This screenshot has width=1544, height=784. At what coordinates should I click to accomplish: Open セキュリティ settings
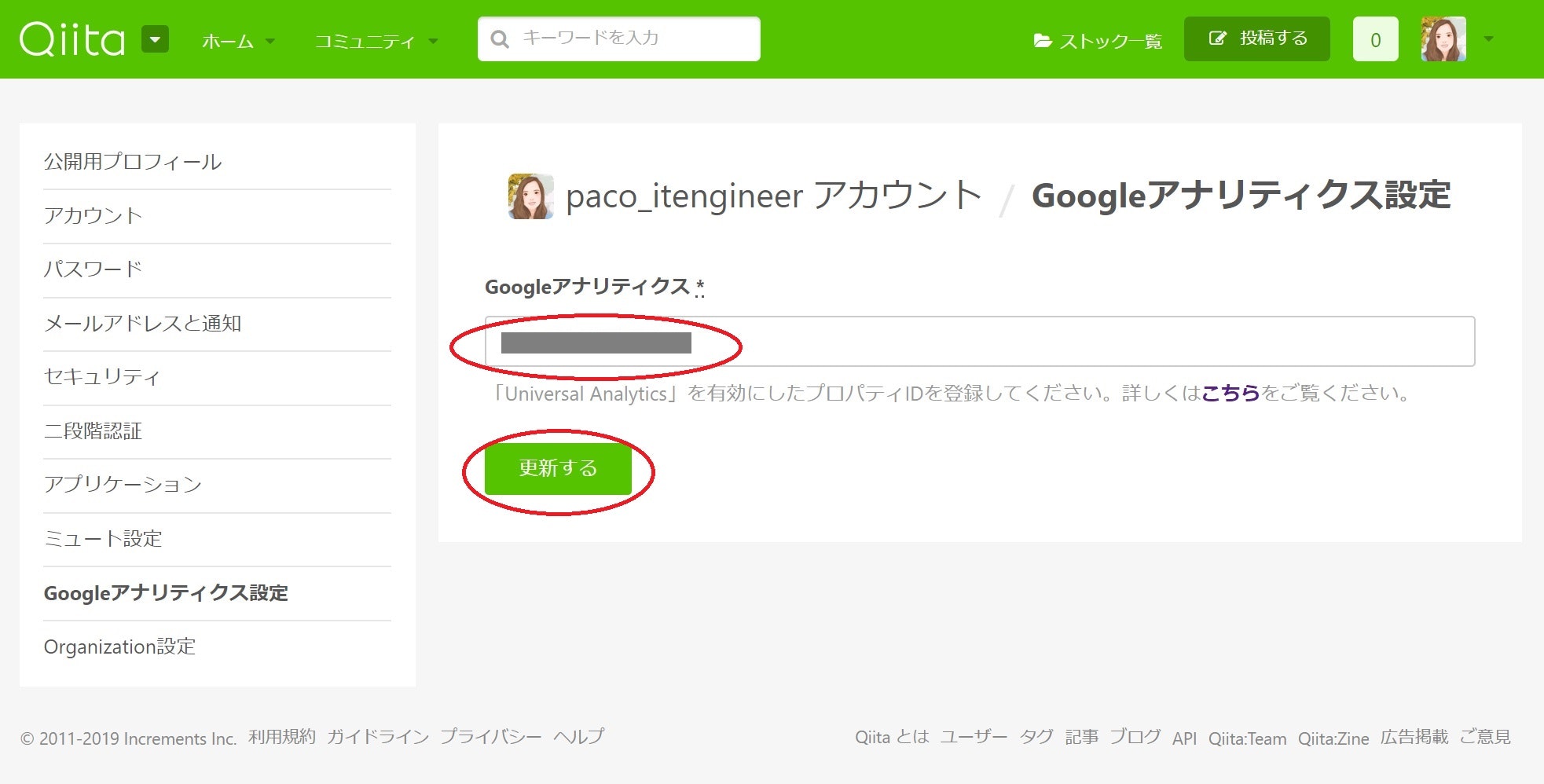102,377
